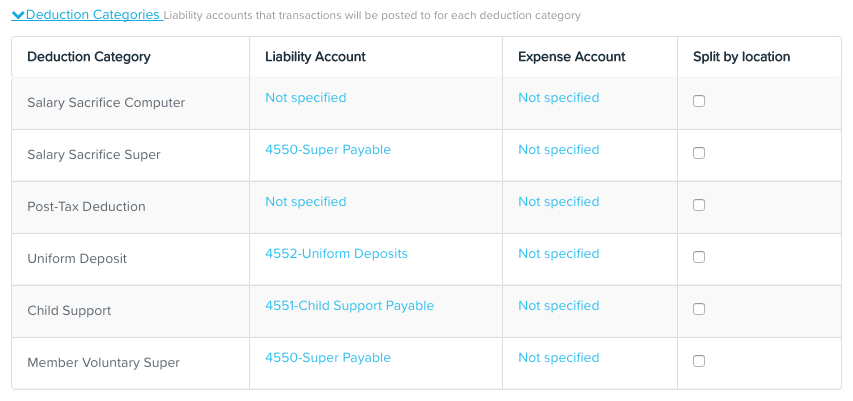853x401 pixels.
Task: Check Split by location for Post-Tax Deduction
Action: pos(699,205)
